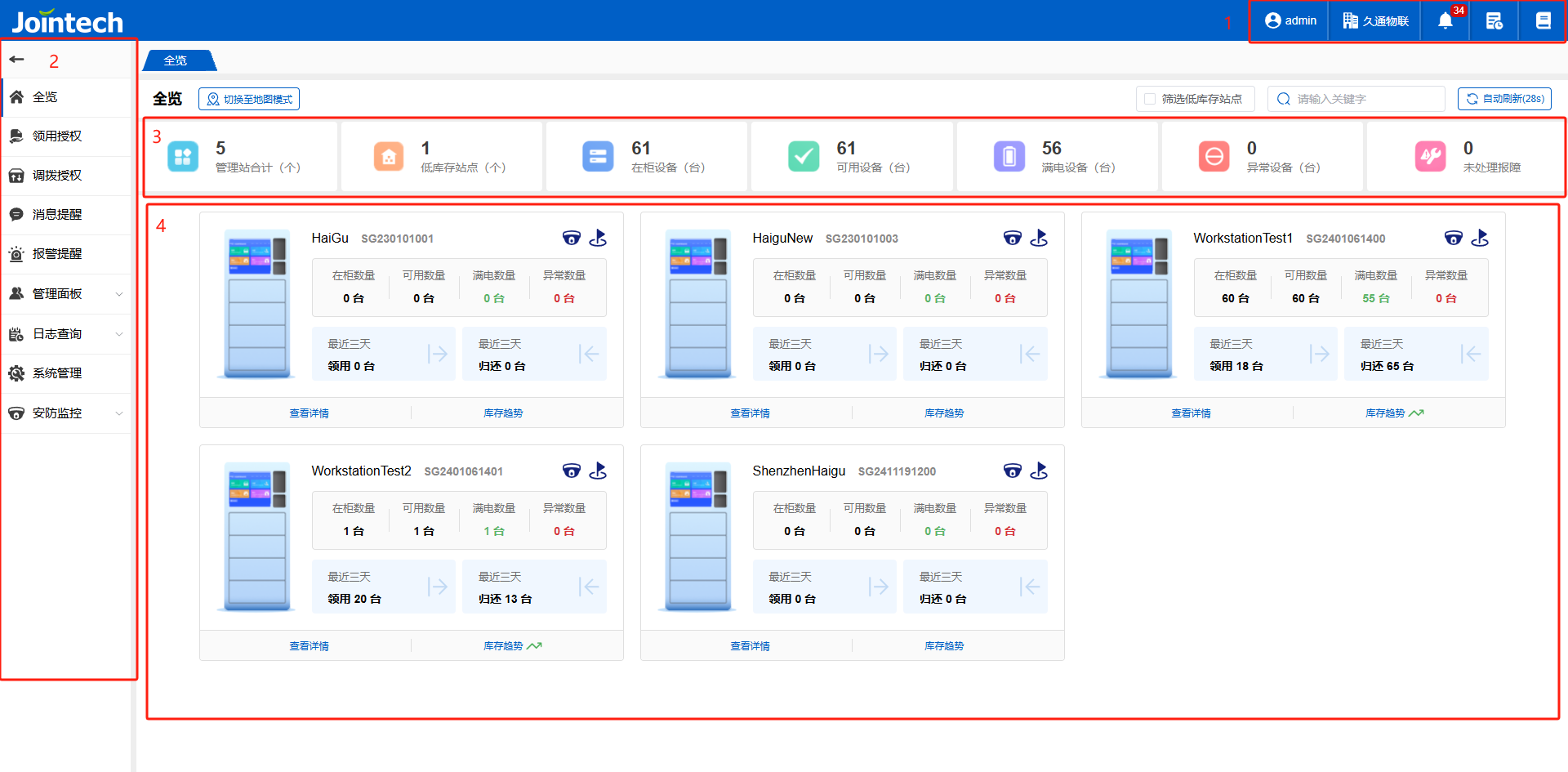This screenshot has width=1568, height=772.
Task: Expand the 日志查询 sidebar menu
Action: point(65,333)
